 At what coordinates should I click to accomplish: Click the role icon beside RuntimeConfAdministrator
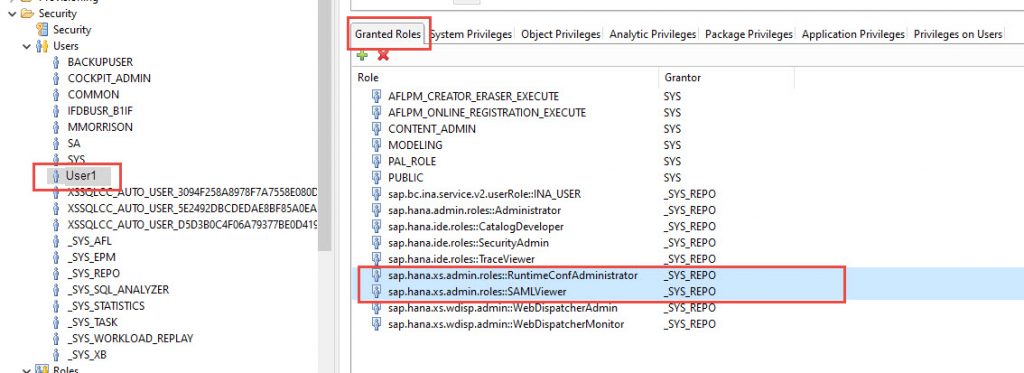click(x=376, y=275)
